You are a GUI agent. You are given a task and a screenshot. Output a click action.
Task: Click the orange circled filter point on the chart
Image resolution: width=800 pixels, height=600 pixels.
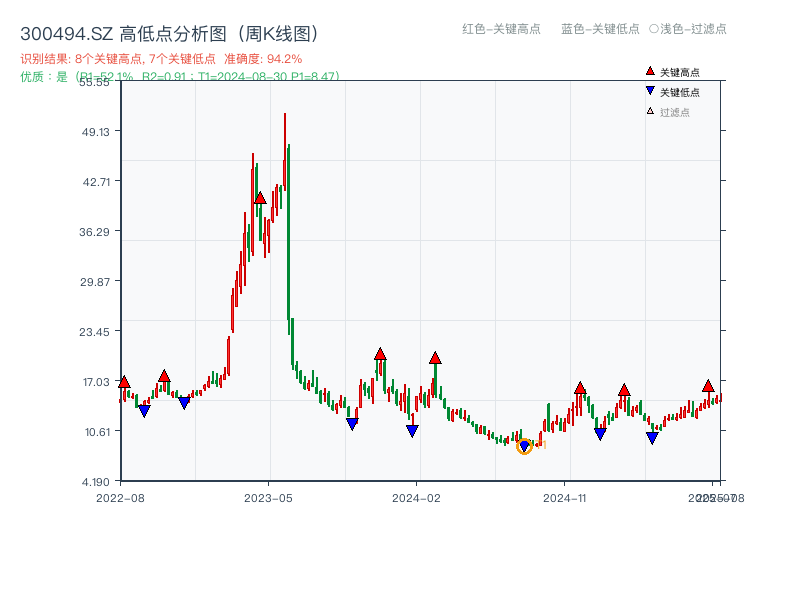pos(524,446)
